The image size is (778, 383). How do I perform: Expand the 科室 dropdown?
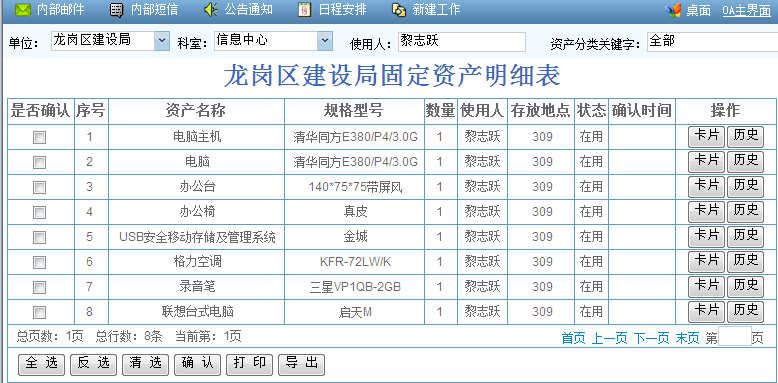tap(324, 41)
